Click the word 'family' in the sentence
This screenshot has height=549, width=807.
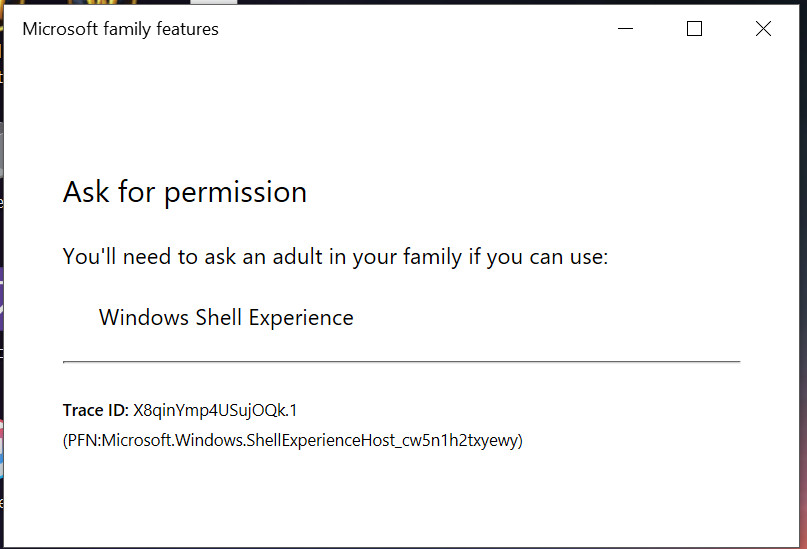[433, 257]
